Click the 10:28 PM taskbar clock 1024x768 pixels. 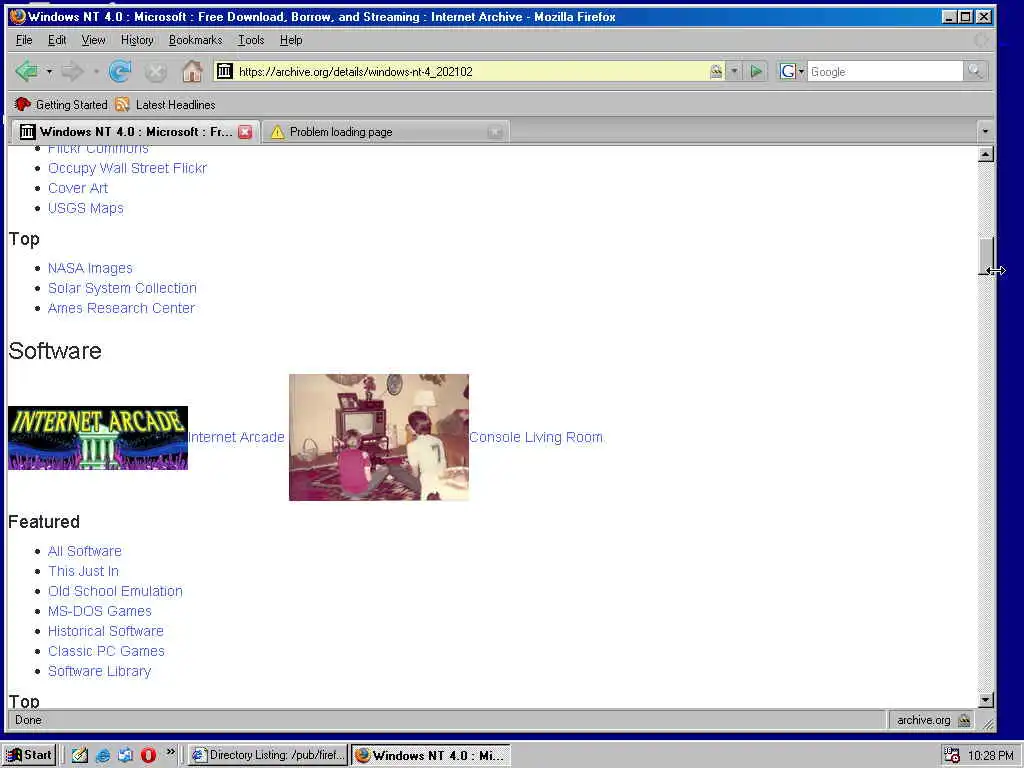point(990,756)
